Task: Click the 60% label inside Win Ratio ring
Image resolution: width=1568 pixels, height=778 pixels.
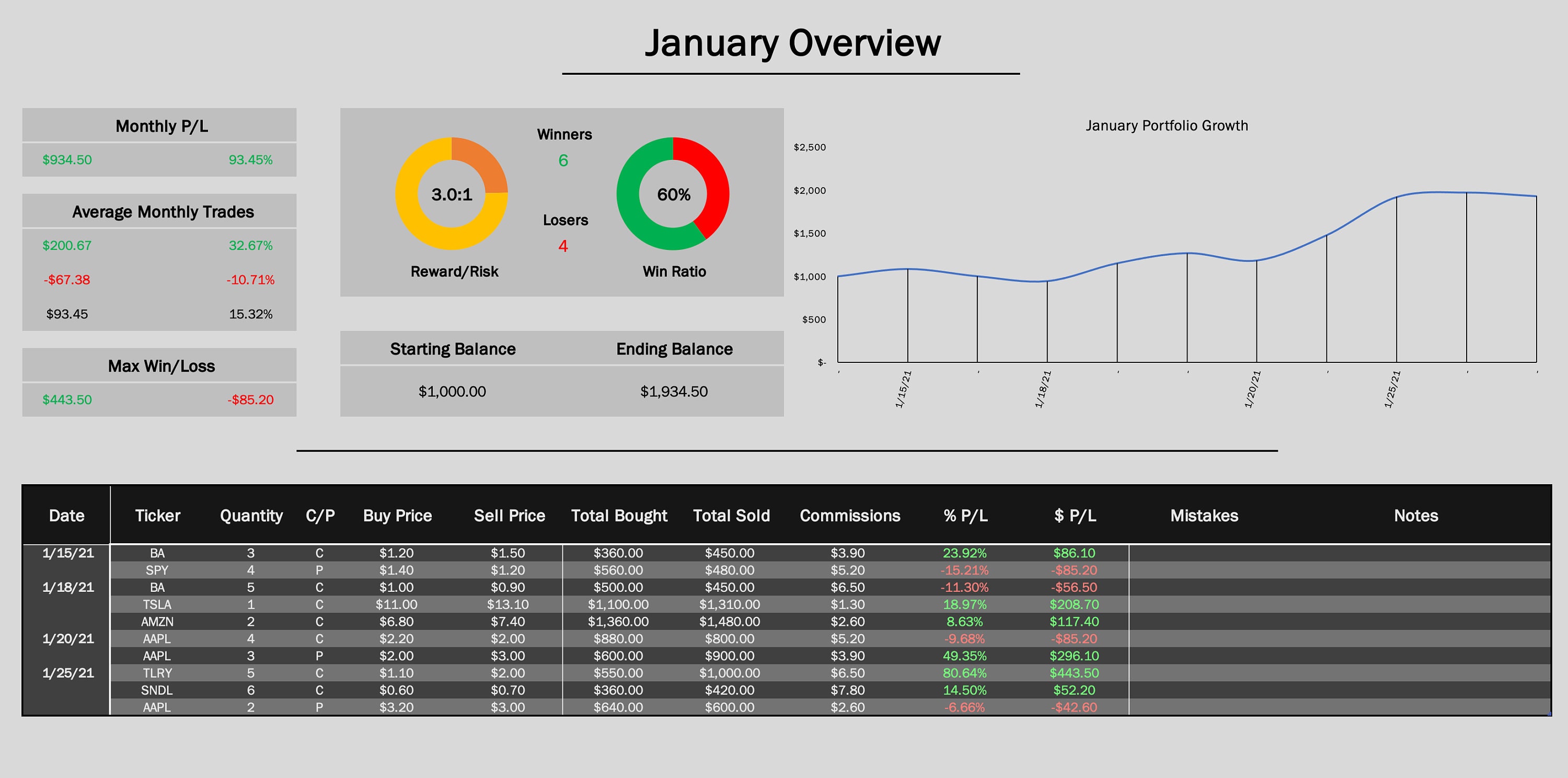Action: coord(673,195)
